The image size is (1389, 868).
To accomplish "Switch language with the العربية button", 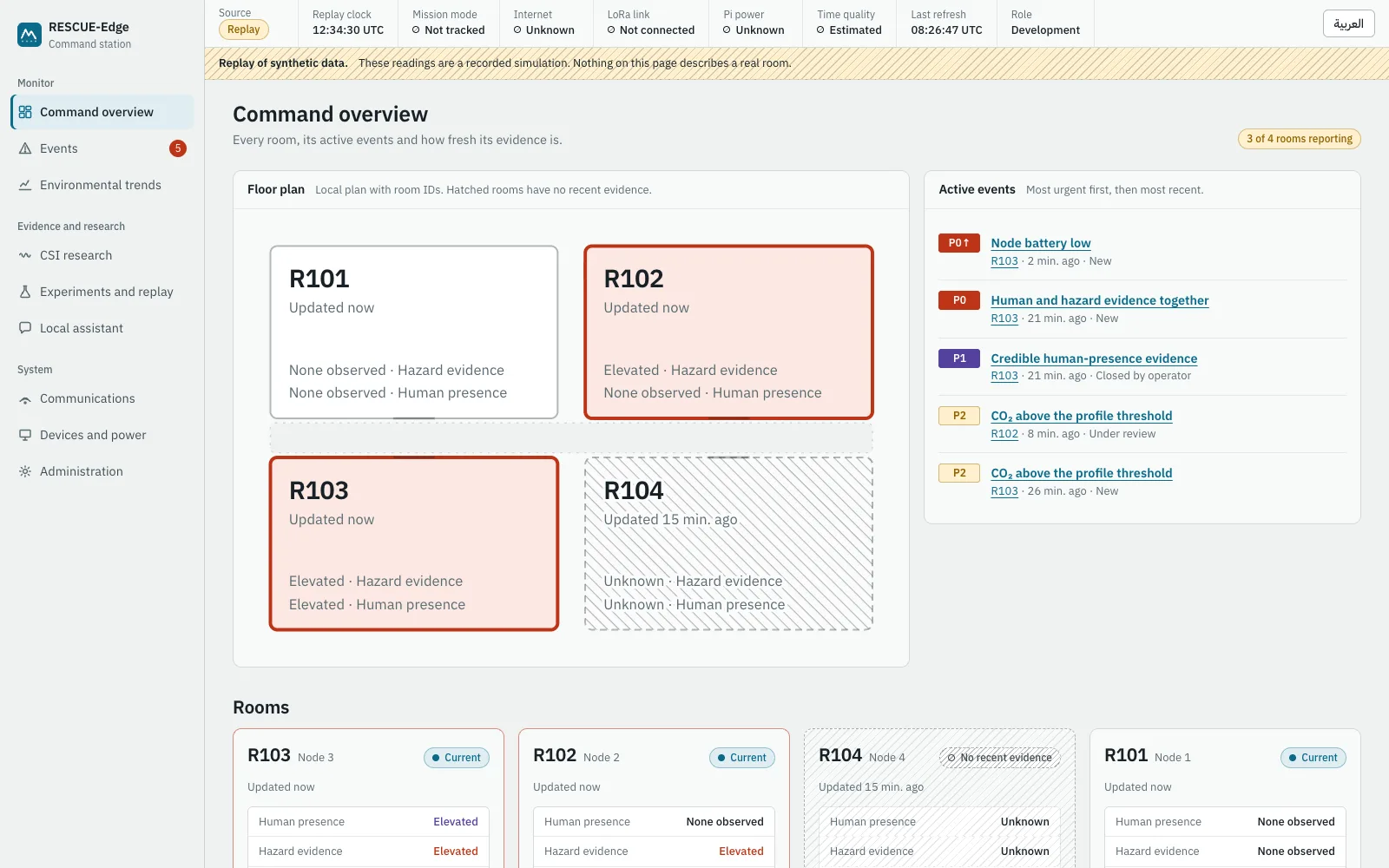I will 1348,23.
